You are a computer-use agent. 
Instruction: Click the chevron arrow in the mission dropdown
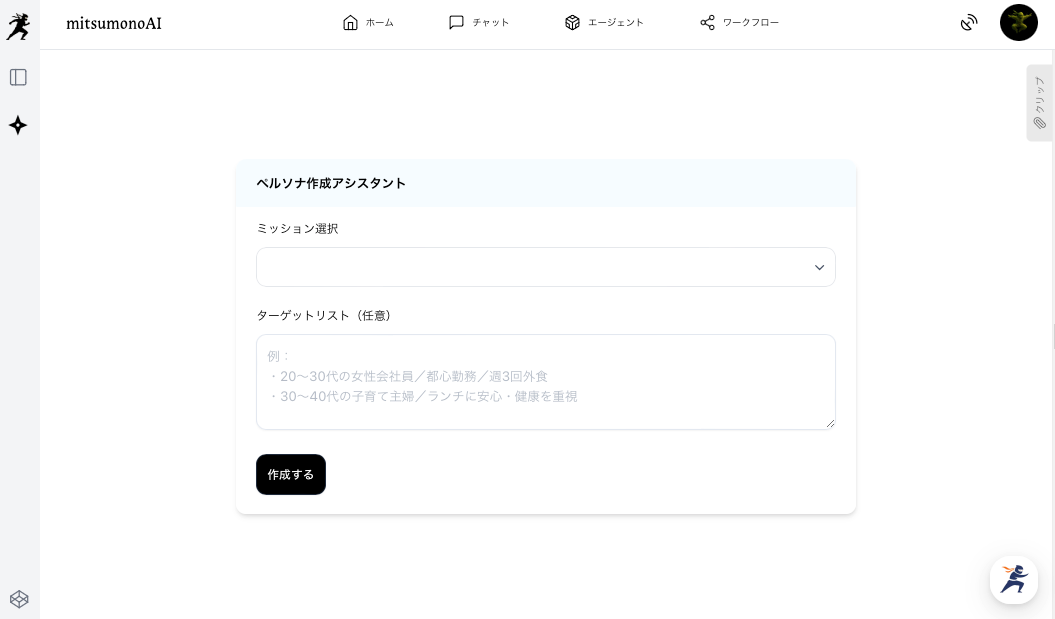pyautogui.click(x=819, y=267)
